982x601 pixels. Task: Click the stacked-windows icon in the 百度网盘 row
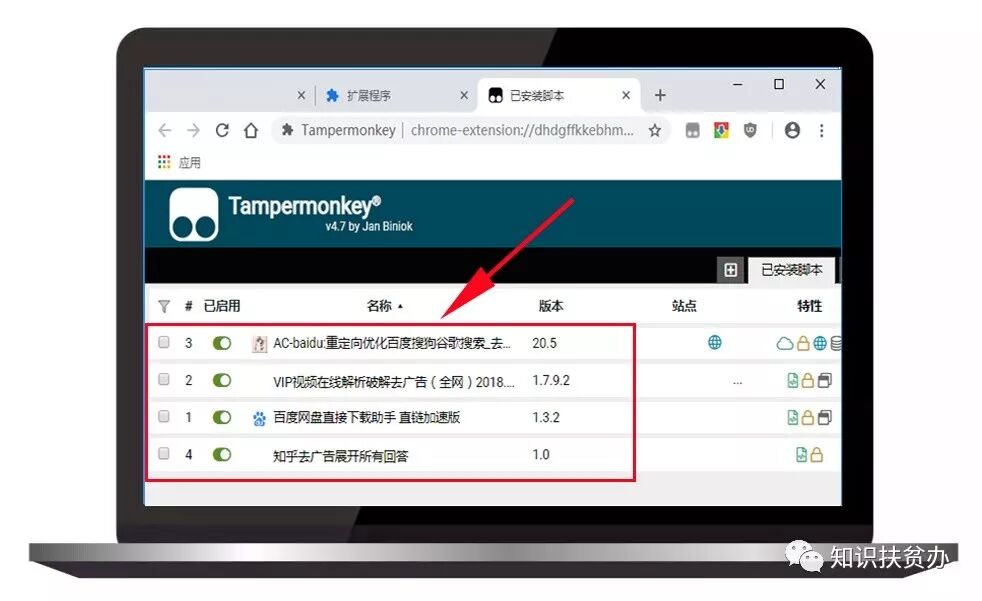[825, 418]
